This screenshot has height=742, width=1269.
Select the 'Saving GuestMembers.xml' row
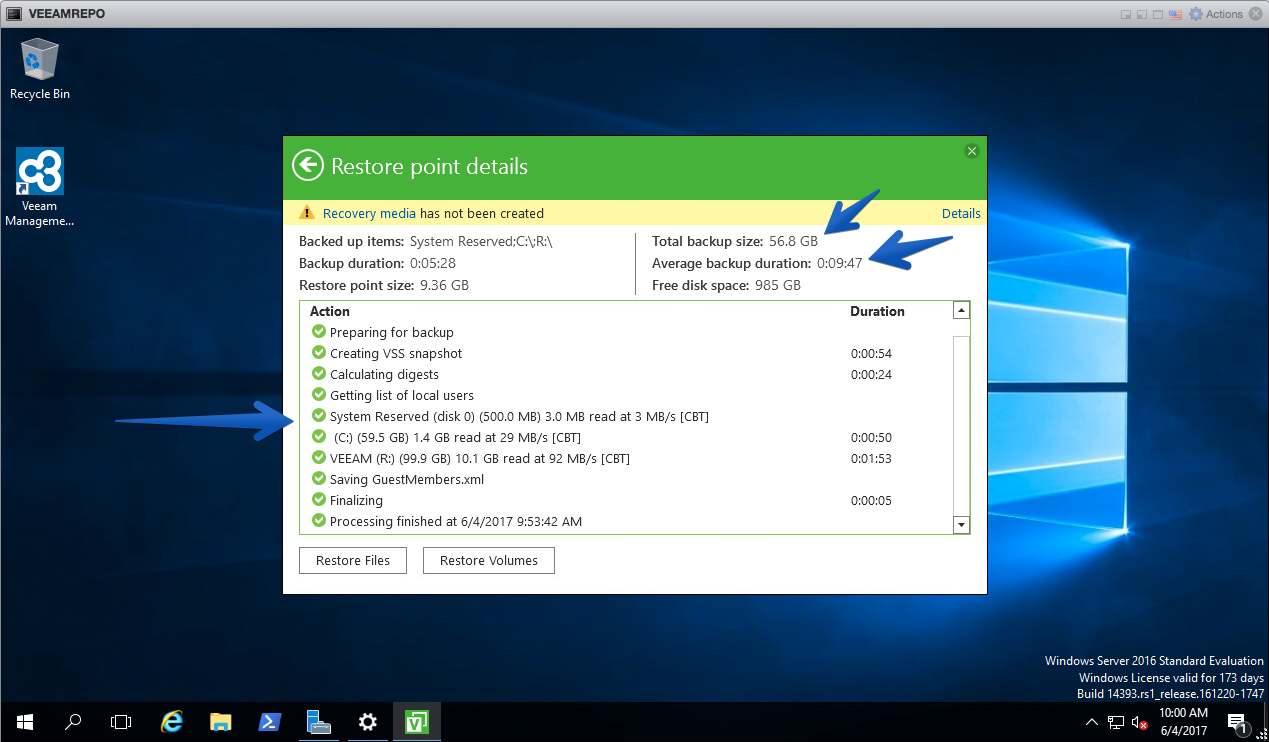(x=626, y=479)
